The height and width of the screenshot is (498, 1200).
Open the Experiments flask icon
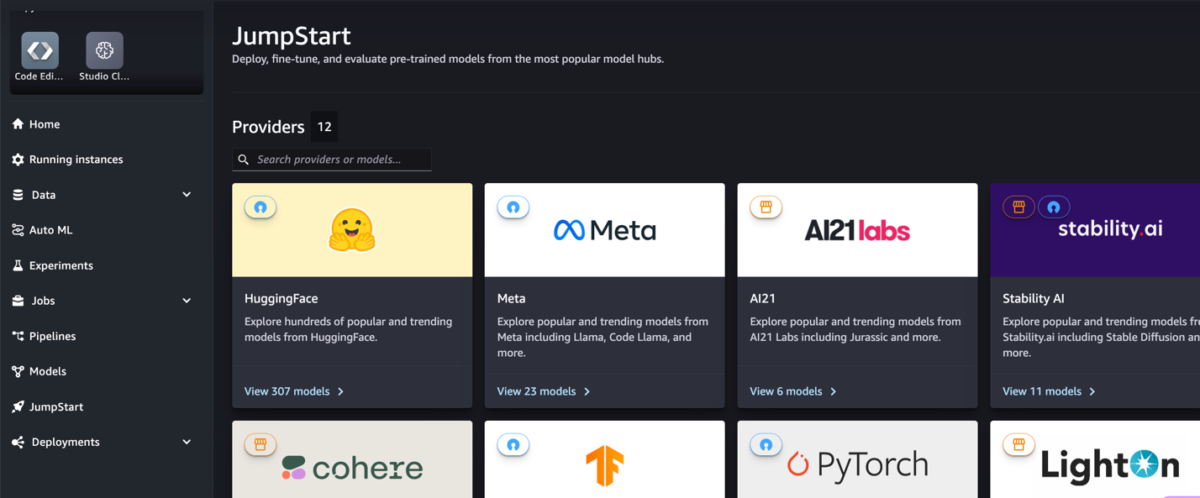[x=17, y=266]
